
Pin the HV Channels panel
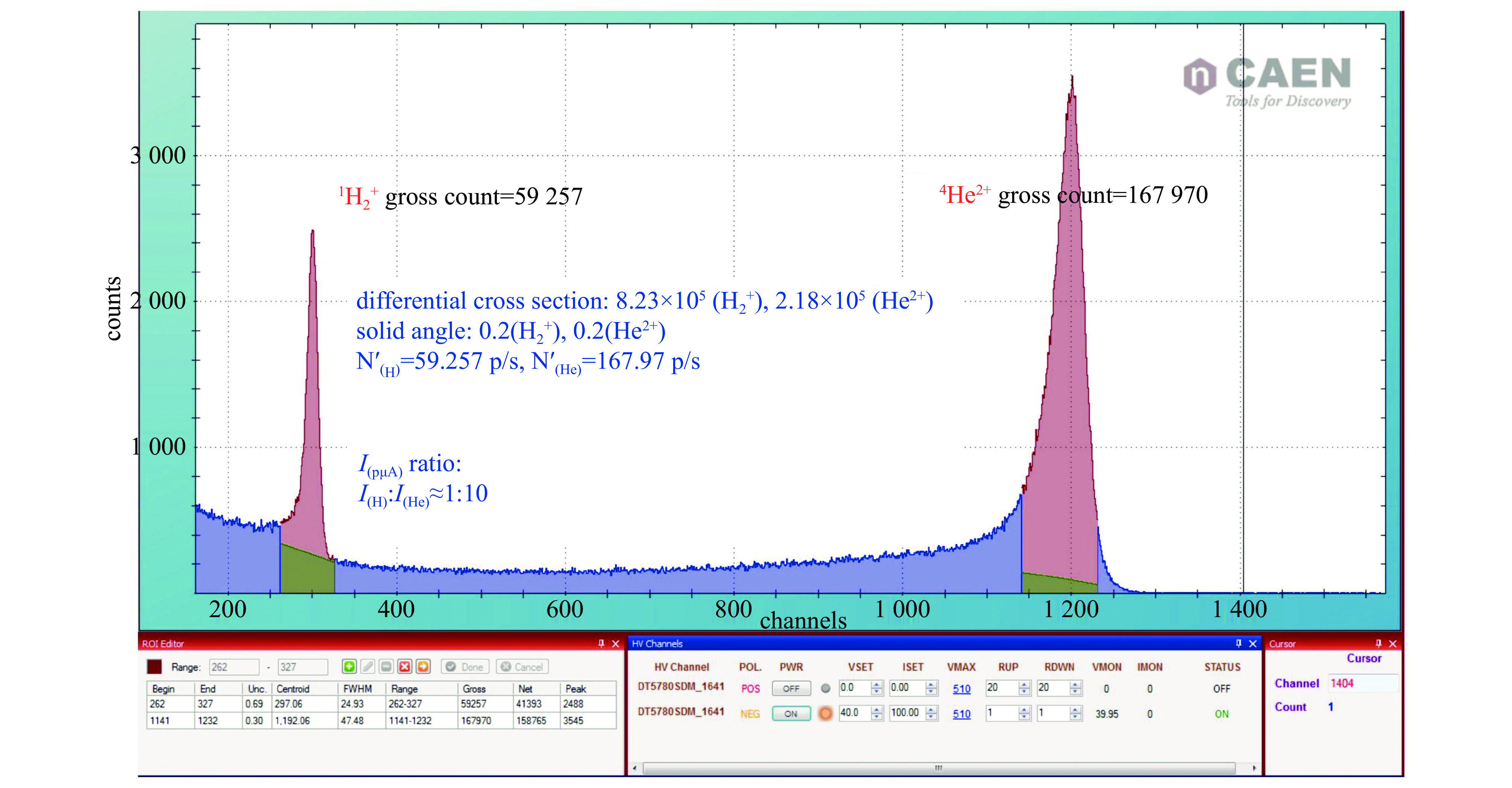click(x=1239, y=643)
